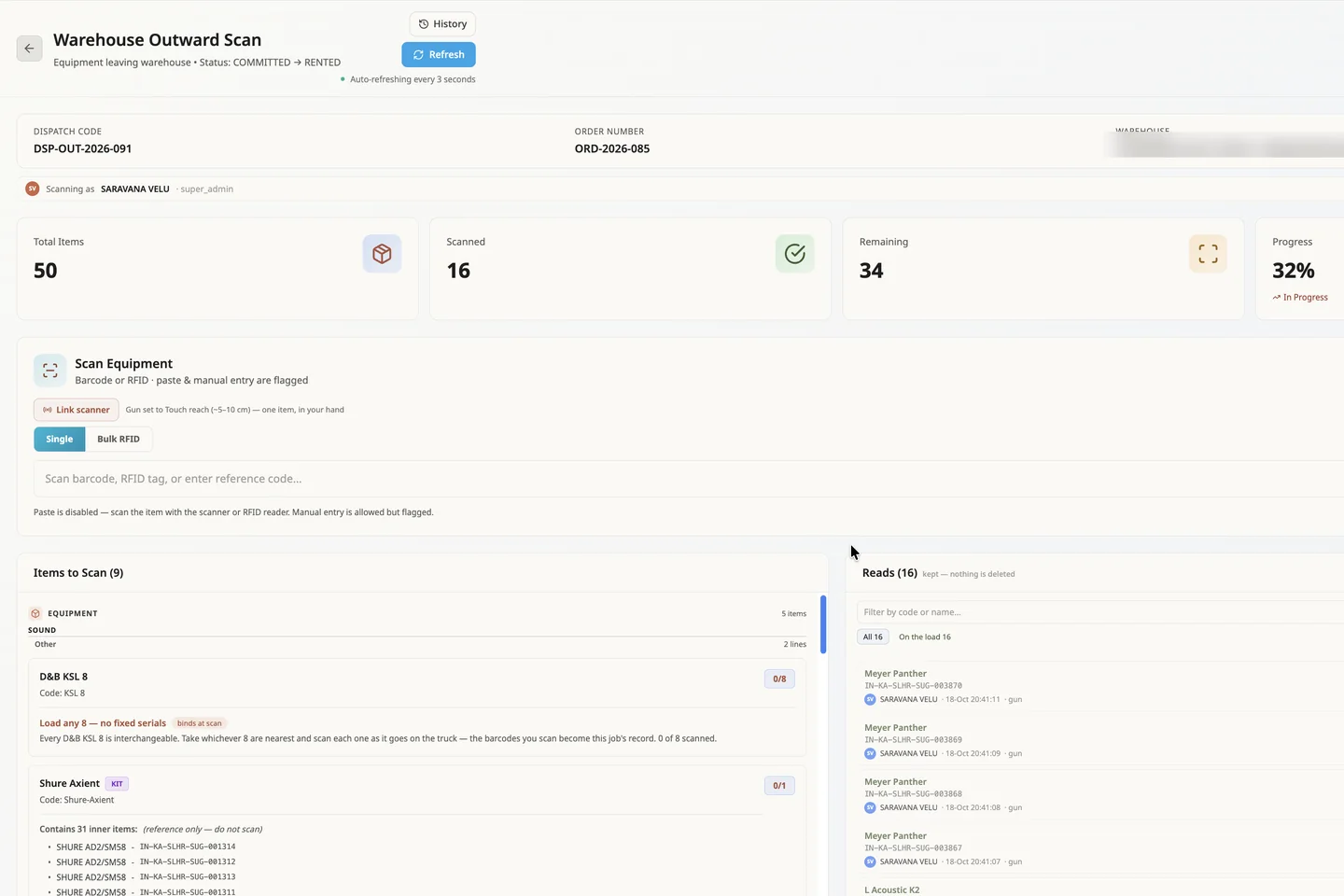The image size is (1344, 896).
Task: Click serial IN-KA-SLHR-SUG-001312 in kit list
Action: pos(188,862)
